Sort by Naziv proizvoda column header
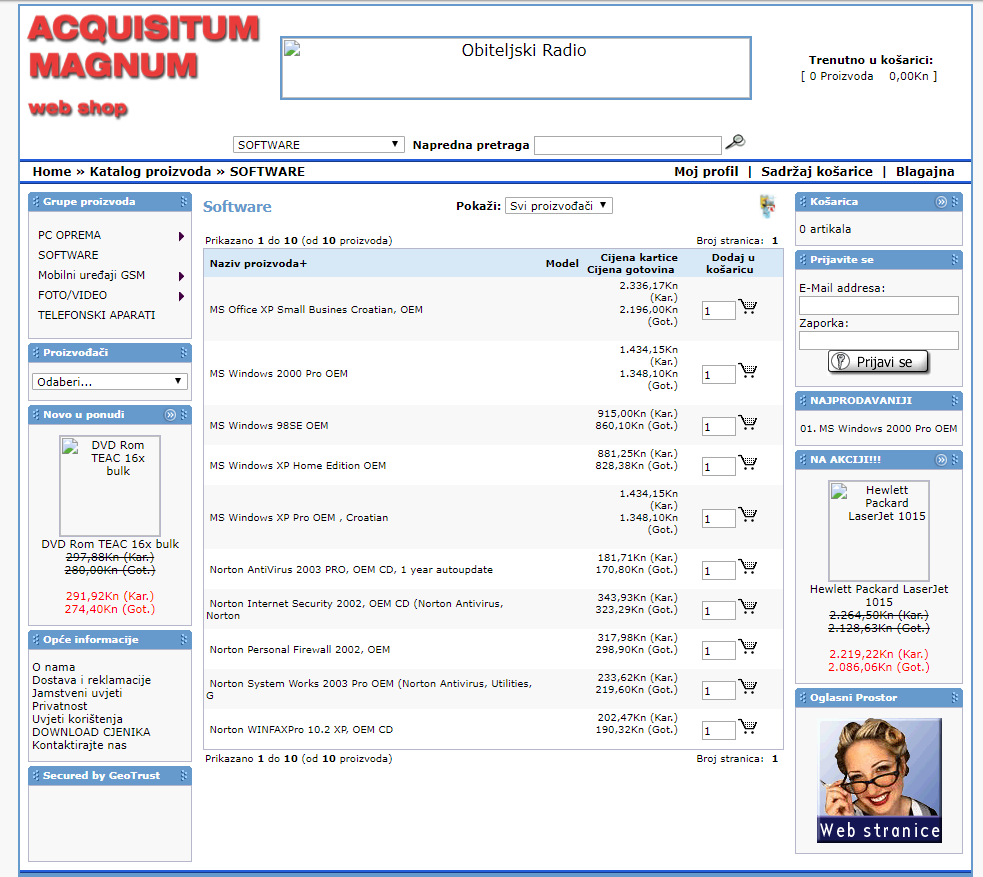The height and width of the screenshot is (877, 983). point(258,264)
